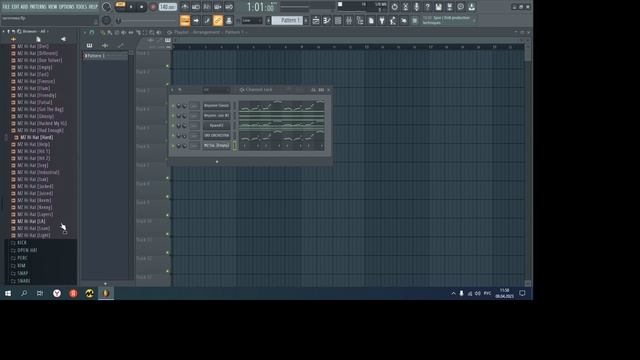
Task: Show the Piano roll window icon
Action: 327,20
